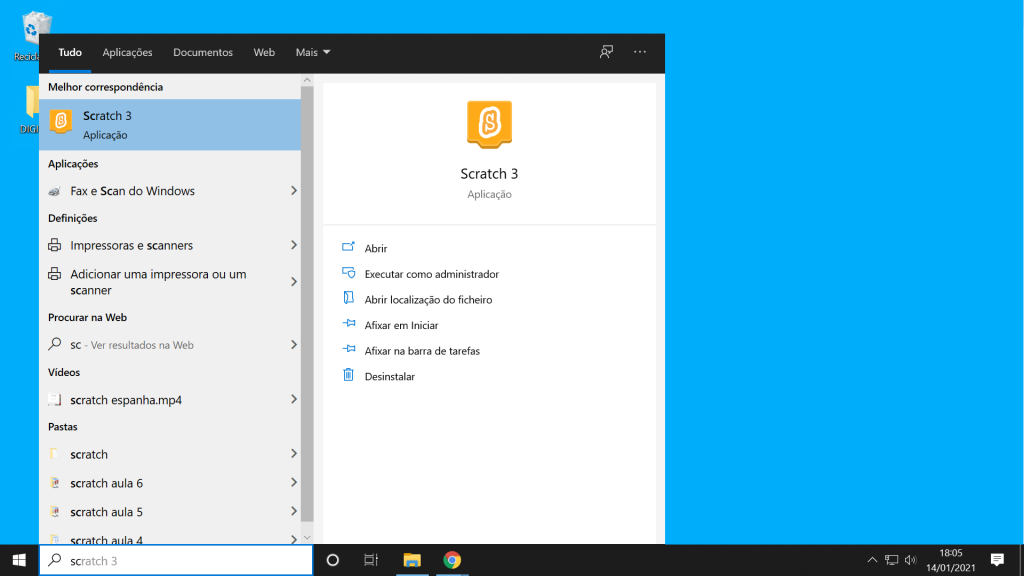Click Abrir to open Scratch 3

[x=376, y=248]
